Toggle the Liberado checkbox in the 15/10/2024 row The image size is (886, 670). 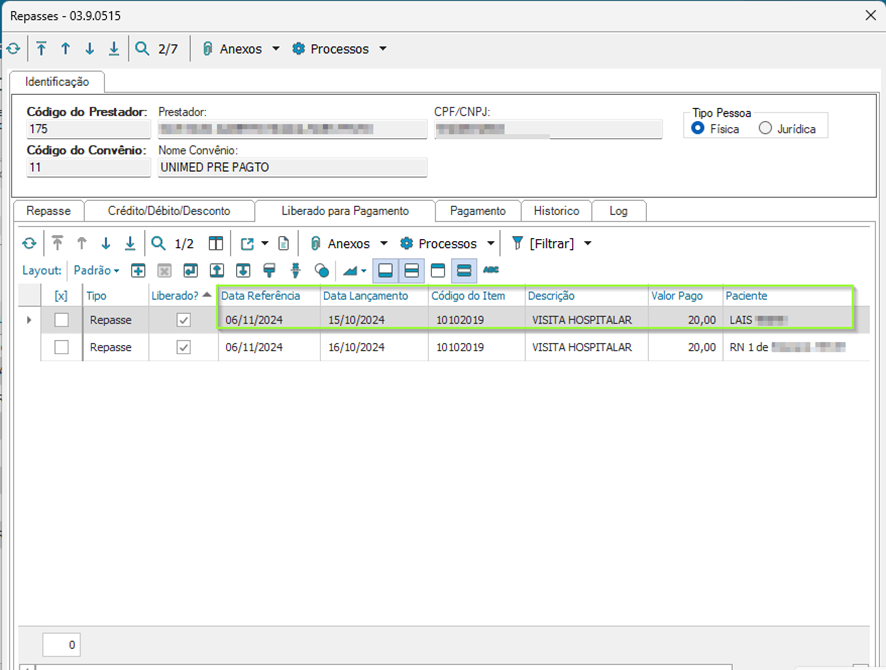(x=184, y=320)
